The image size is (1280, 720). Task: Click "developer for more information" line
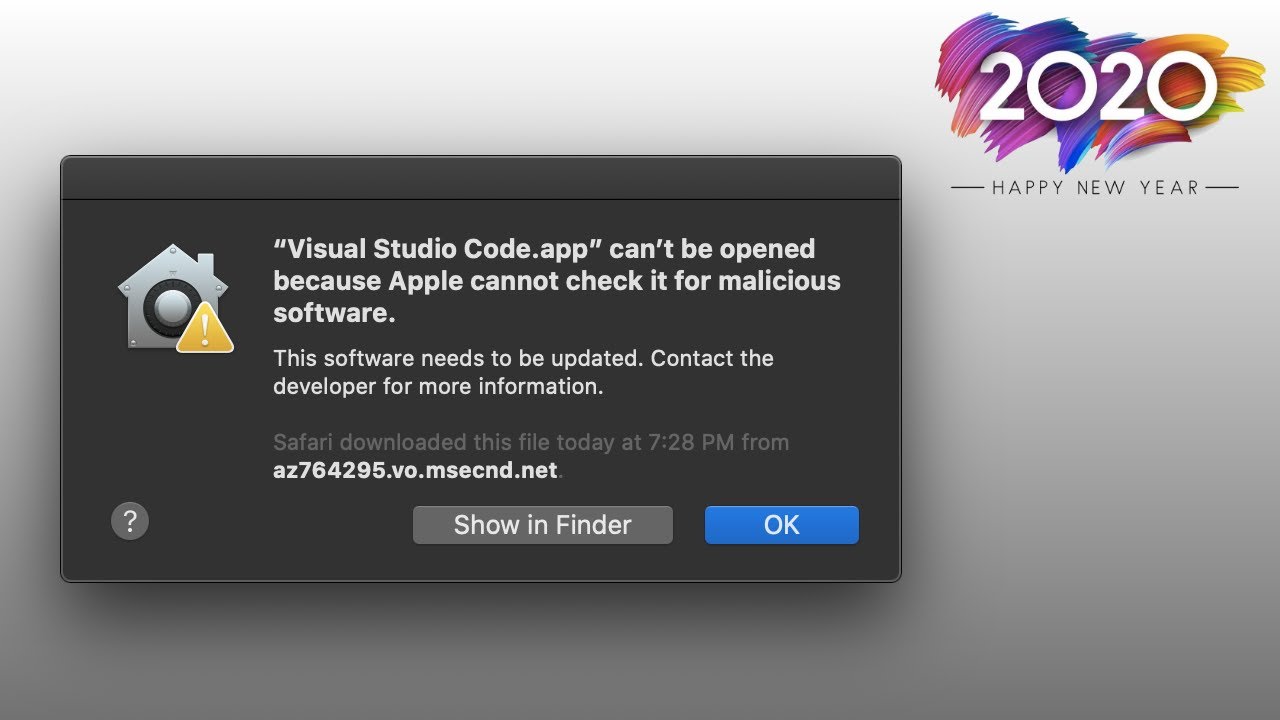[438, 386]
